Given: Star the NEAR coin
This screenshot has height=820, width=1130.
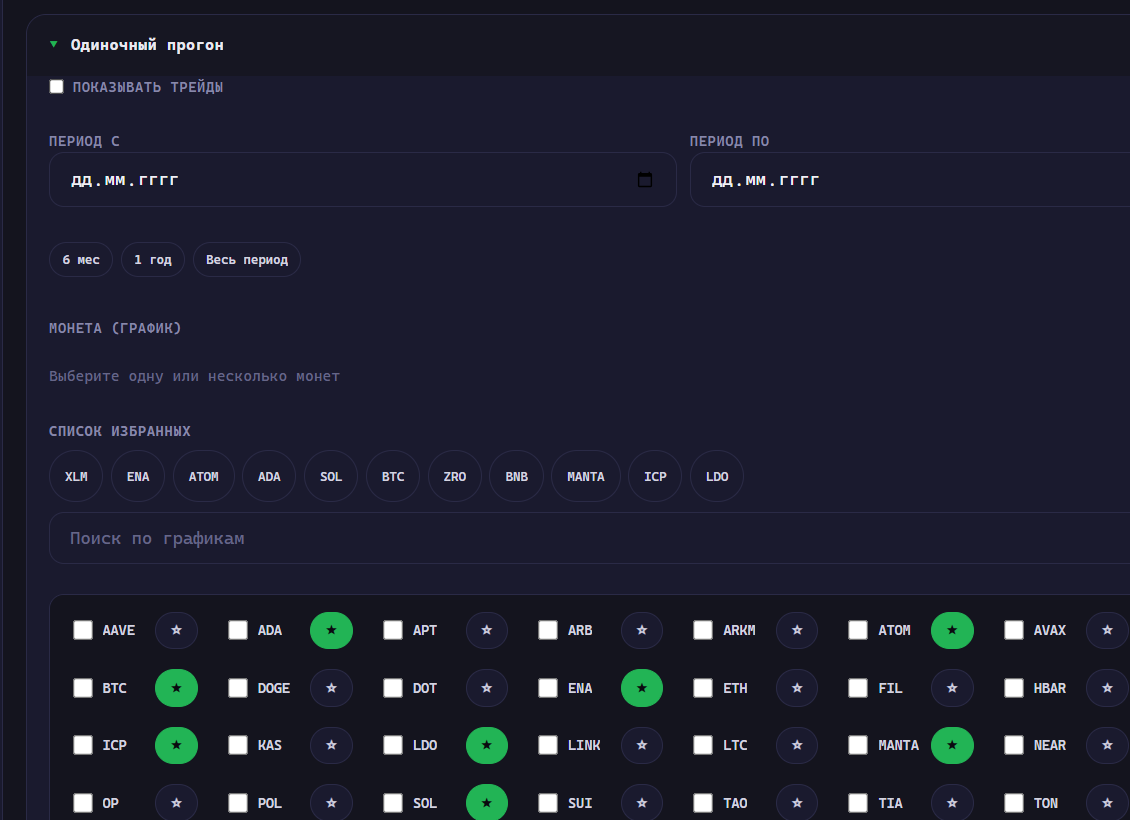Looking at the screenshot, I should tap(1108, 744).
